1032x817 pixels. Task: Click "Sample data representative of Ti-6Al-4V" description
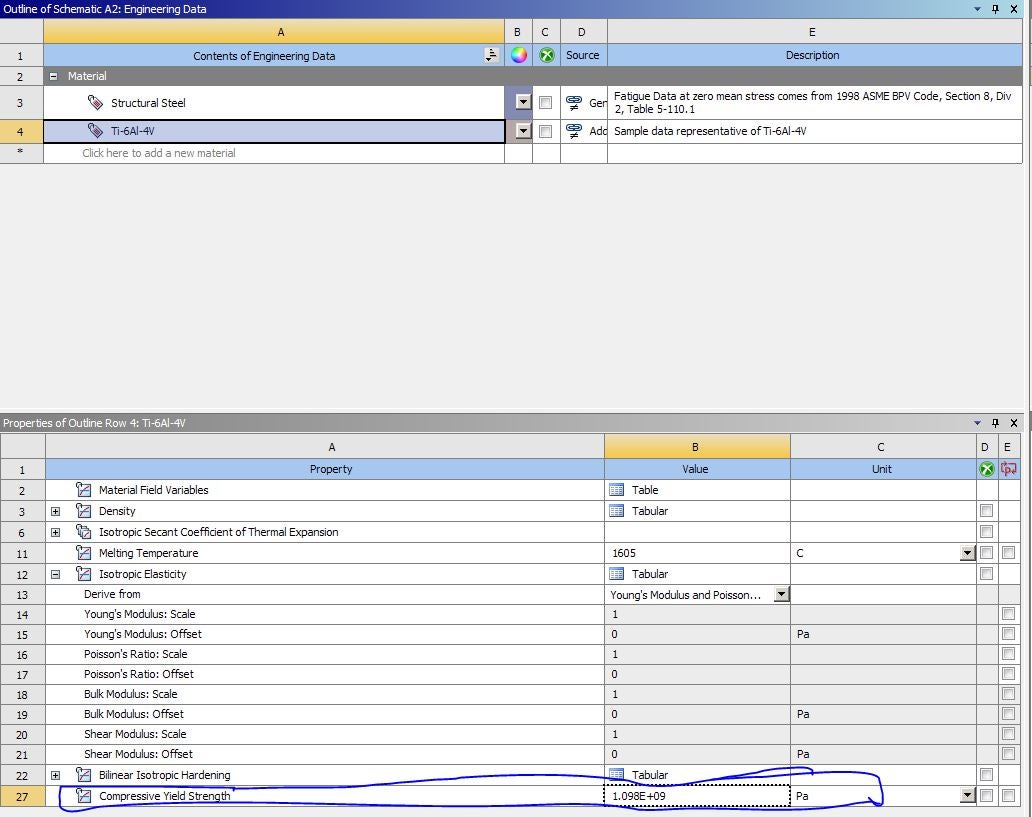710,131
